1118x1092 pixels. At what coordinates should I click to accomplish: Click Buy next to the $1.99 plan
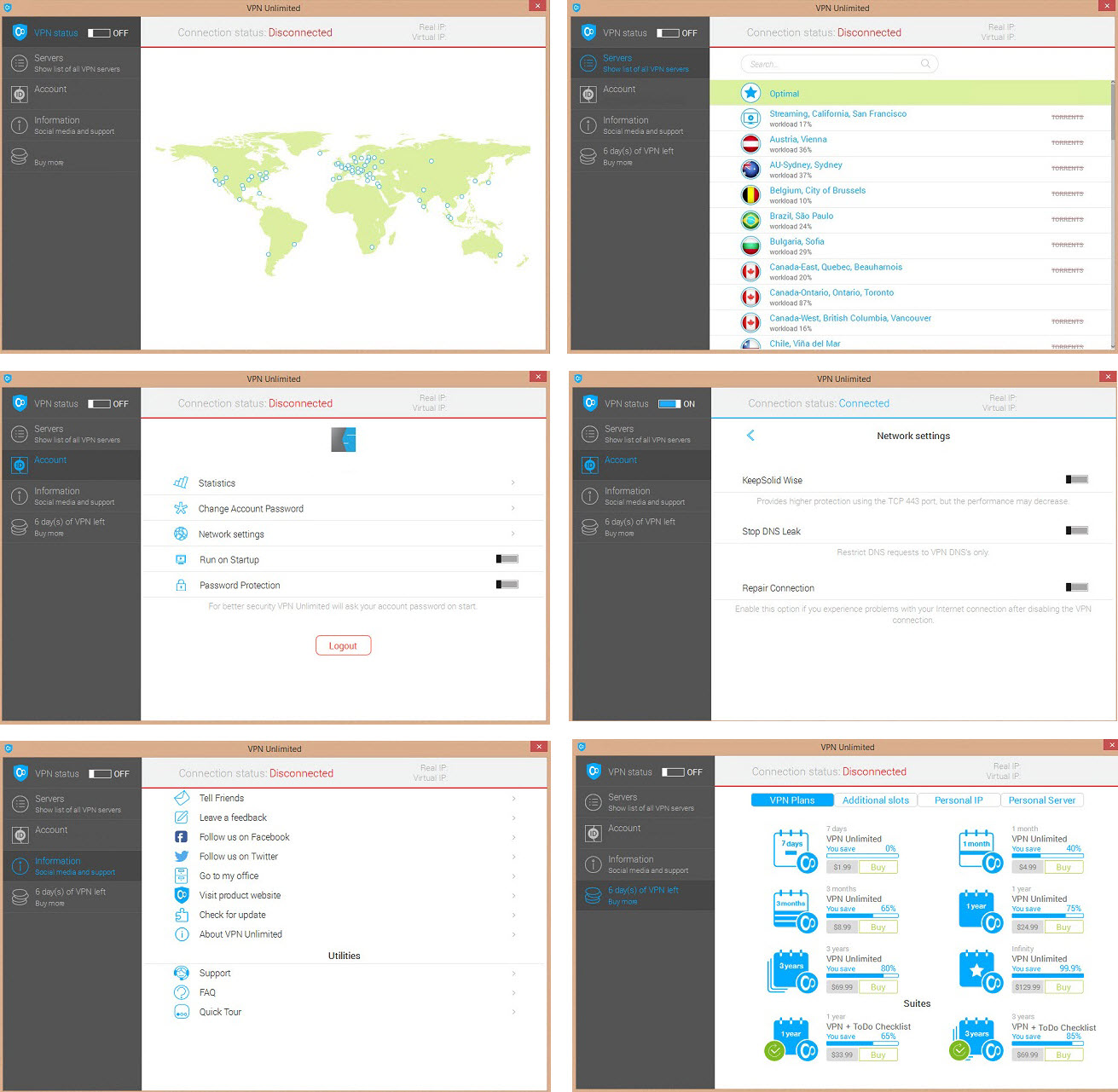(x=878, y=867)
